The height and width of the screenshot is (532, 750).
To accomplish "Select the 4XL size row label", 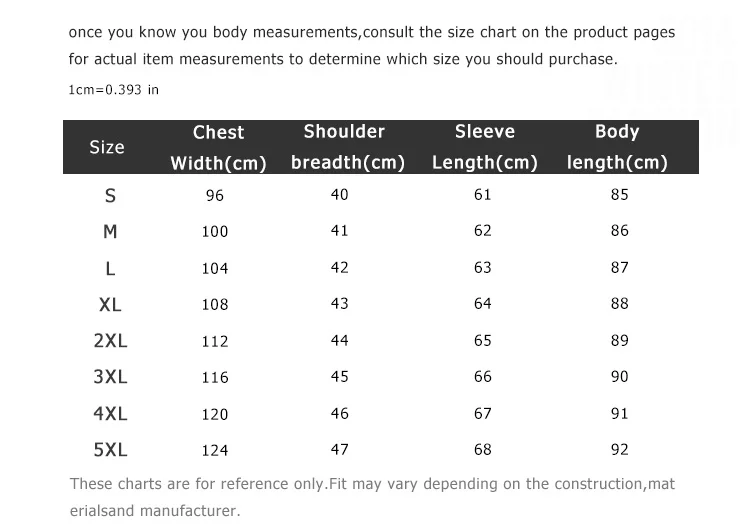I will pyautogui.click(x=110, y=413).
